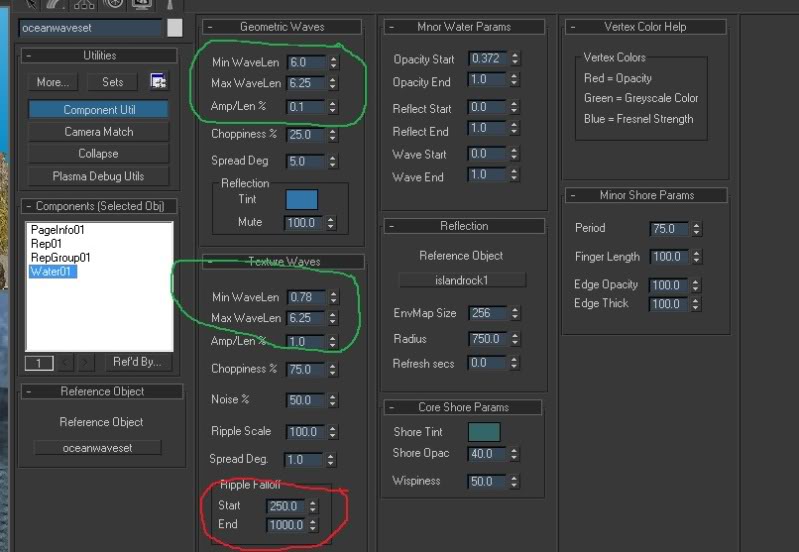Click the Wave Start field 0.0
799x552 pixels.
[488, 154]
